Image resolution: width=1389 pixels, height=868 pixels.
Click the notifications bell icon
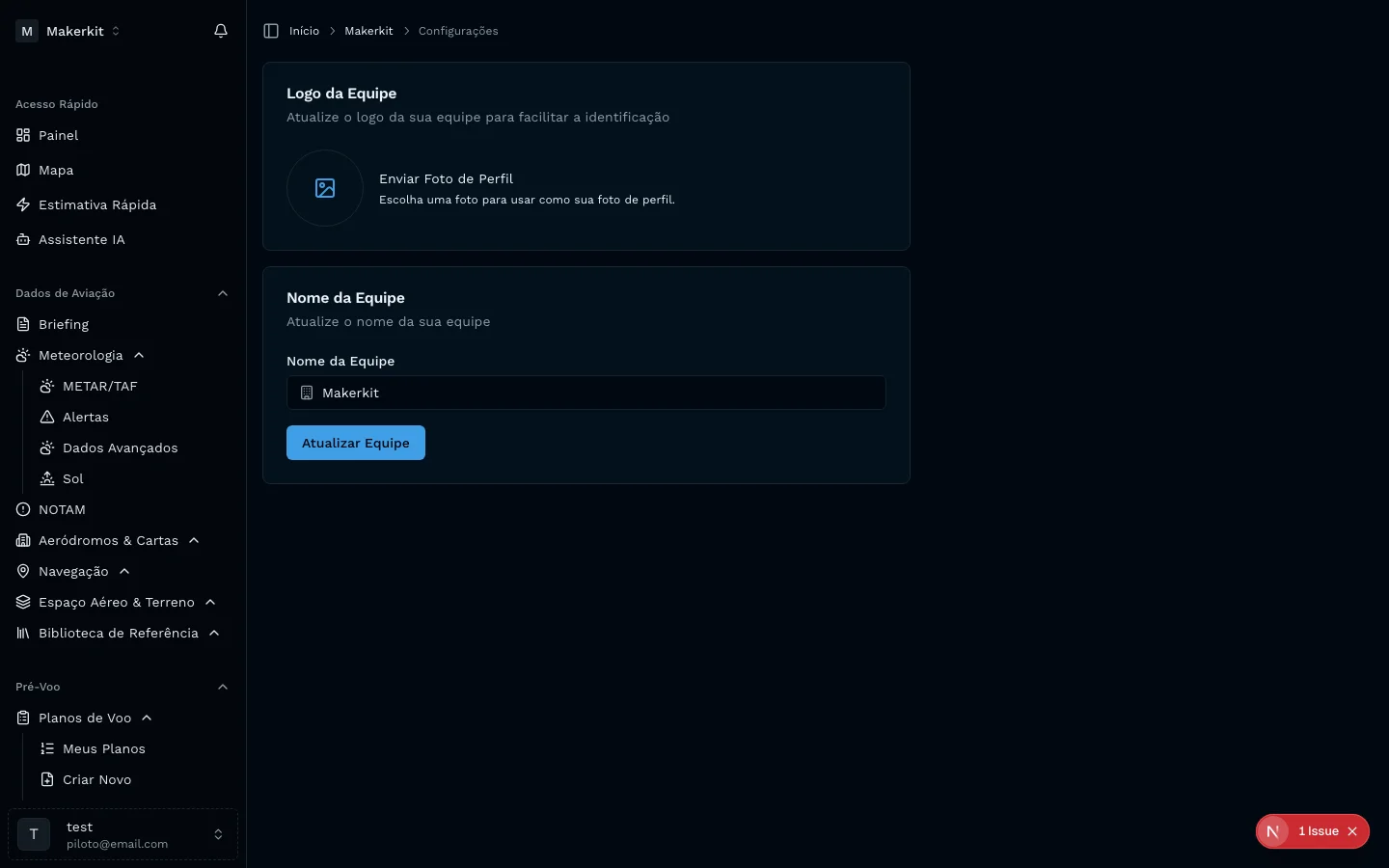pyautogui.click(x=221, y=31)
